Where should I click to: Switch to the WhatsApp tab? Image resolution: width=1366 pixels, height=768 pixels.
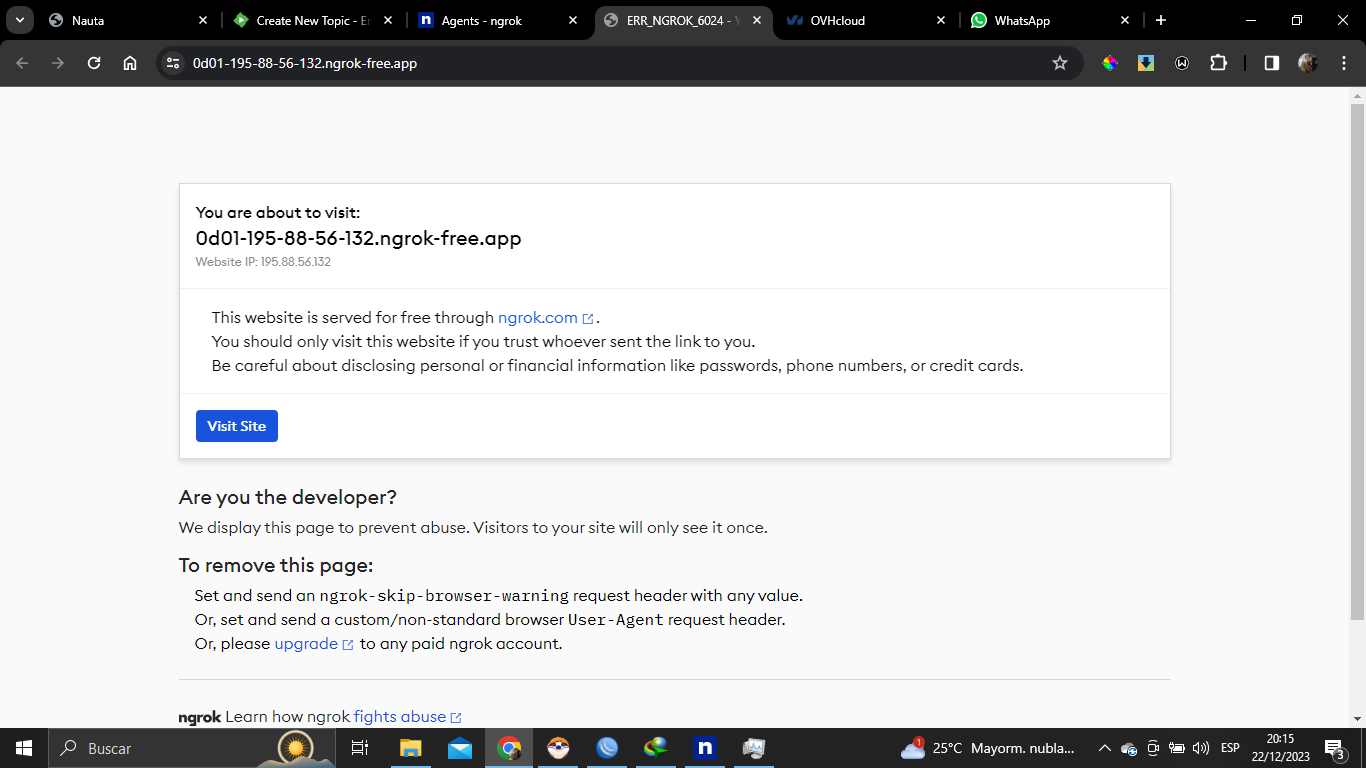1051,20
